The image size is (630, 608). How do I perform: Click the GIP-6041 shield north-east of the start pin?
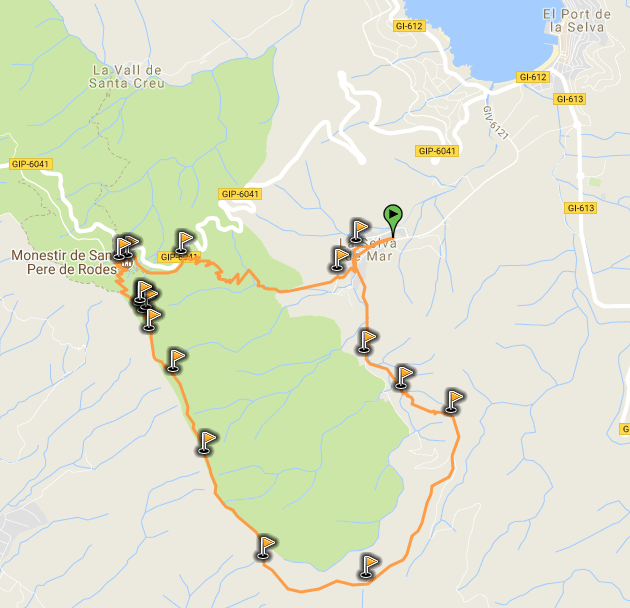pyautogui.click(x=437, y=151)
